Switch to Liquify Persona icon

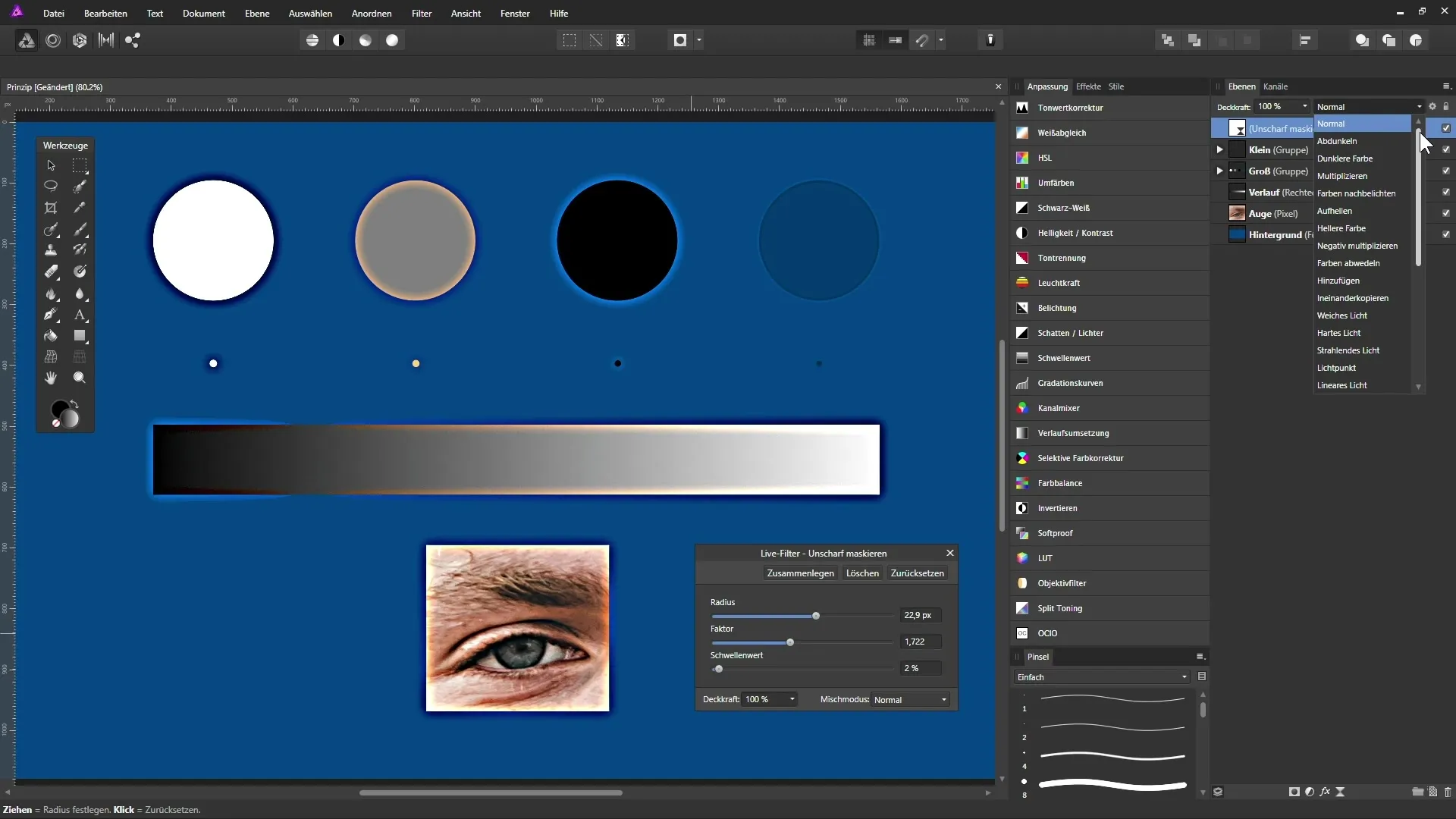pos(53,40)
